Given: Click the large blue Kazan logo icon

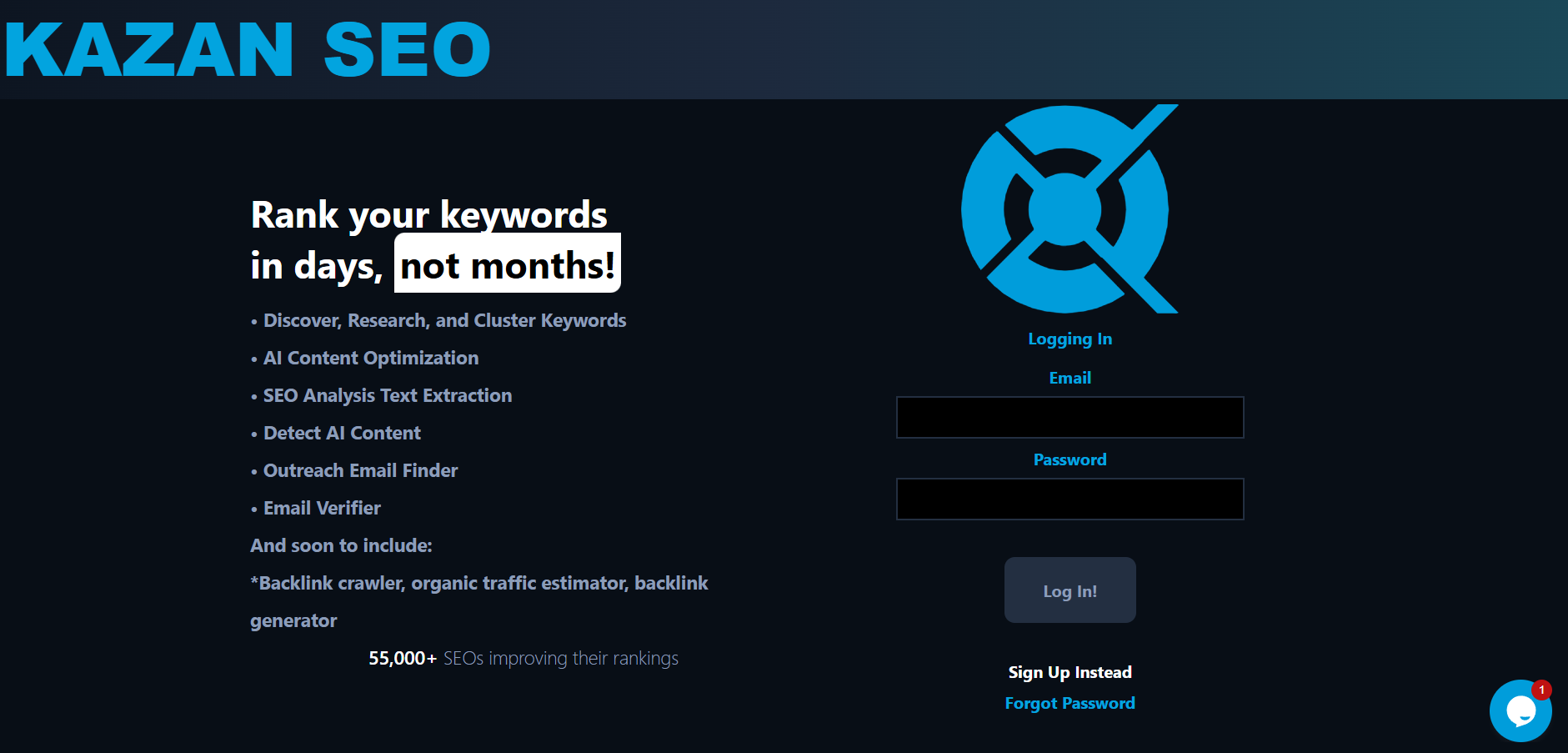Looking at the screenshot, I should point(1069,209).
